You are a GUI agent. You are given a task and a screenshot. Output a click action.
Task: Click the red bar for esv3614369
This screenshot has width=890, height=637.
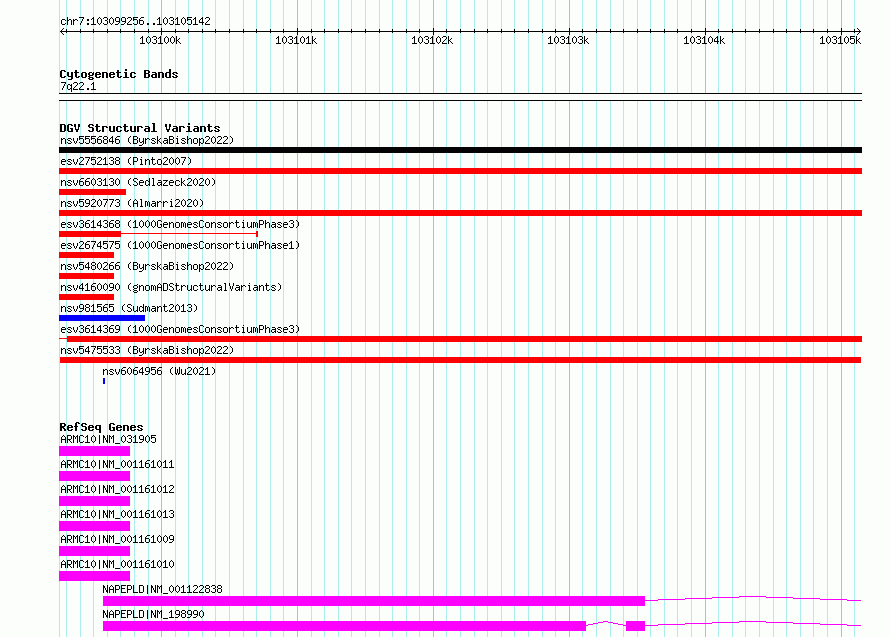(464, 339)
